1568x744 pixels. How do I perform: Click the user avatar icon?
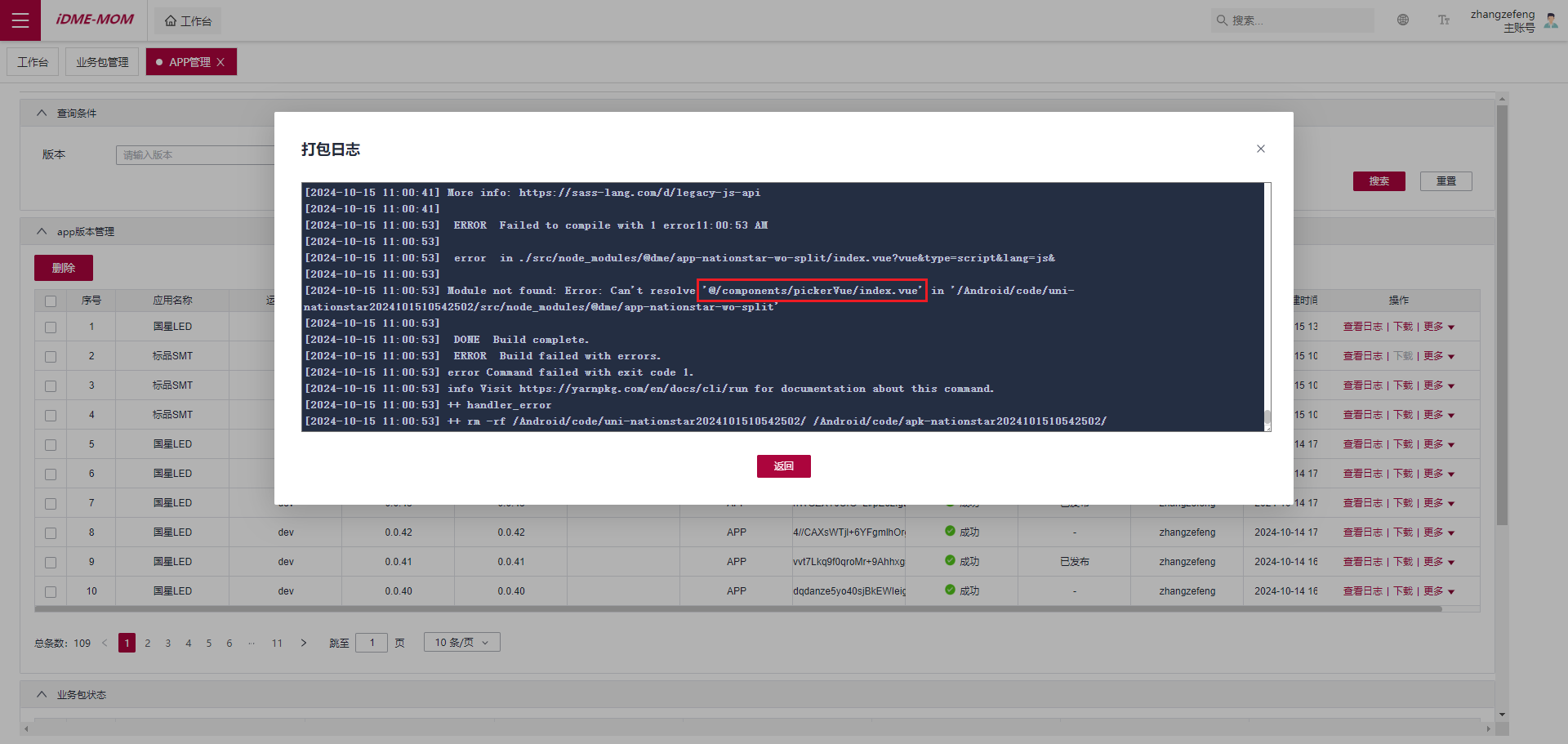tap(1551, 20)
